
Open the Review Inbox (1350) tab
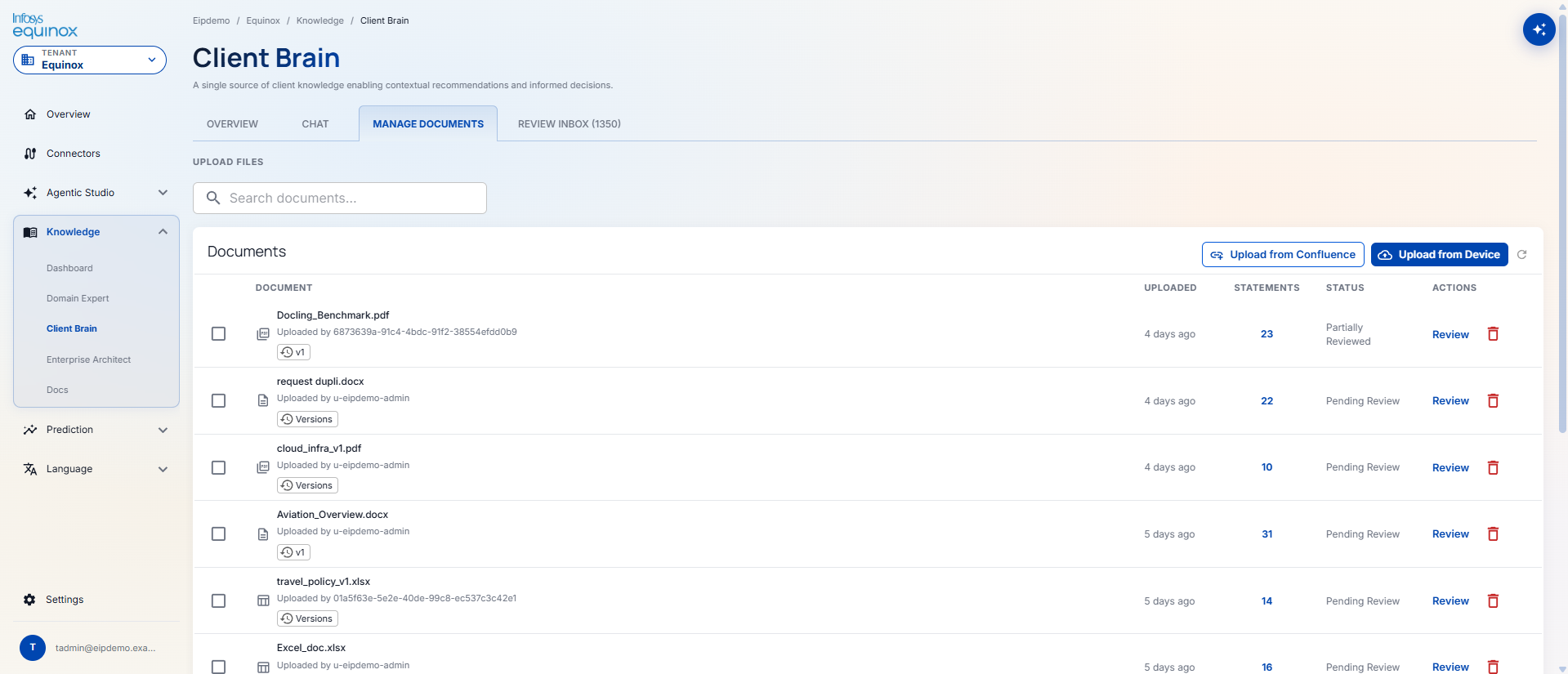[570, 124]
